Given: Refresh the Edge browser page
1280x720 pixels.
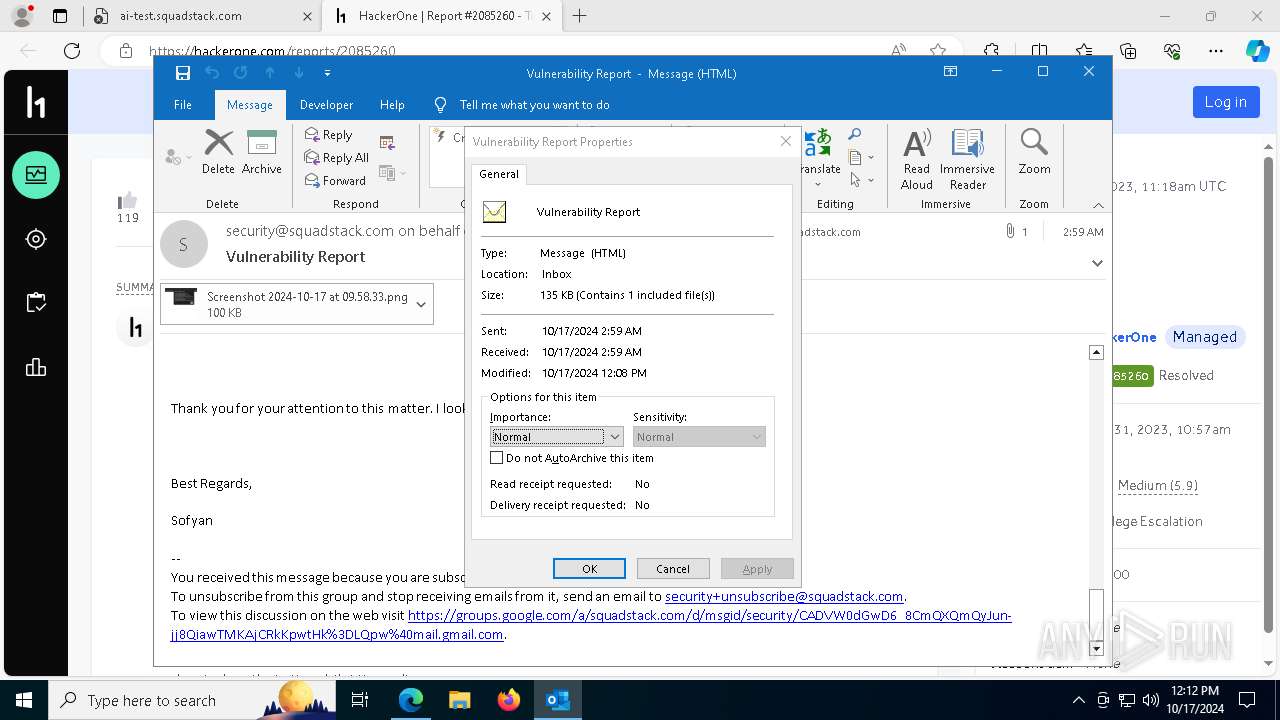Looking at the screenshot, I should [72, 51].
